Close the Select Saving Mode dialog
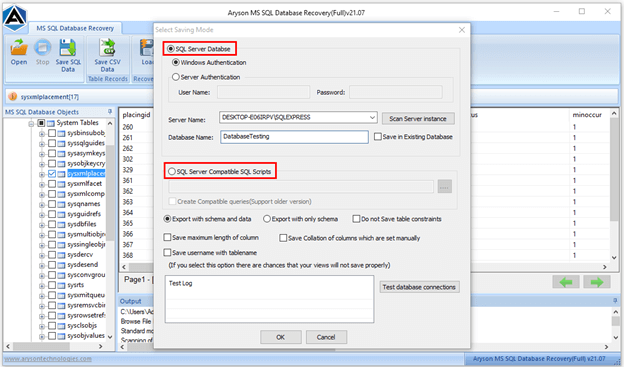 (462, 30)
